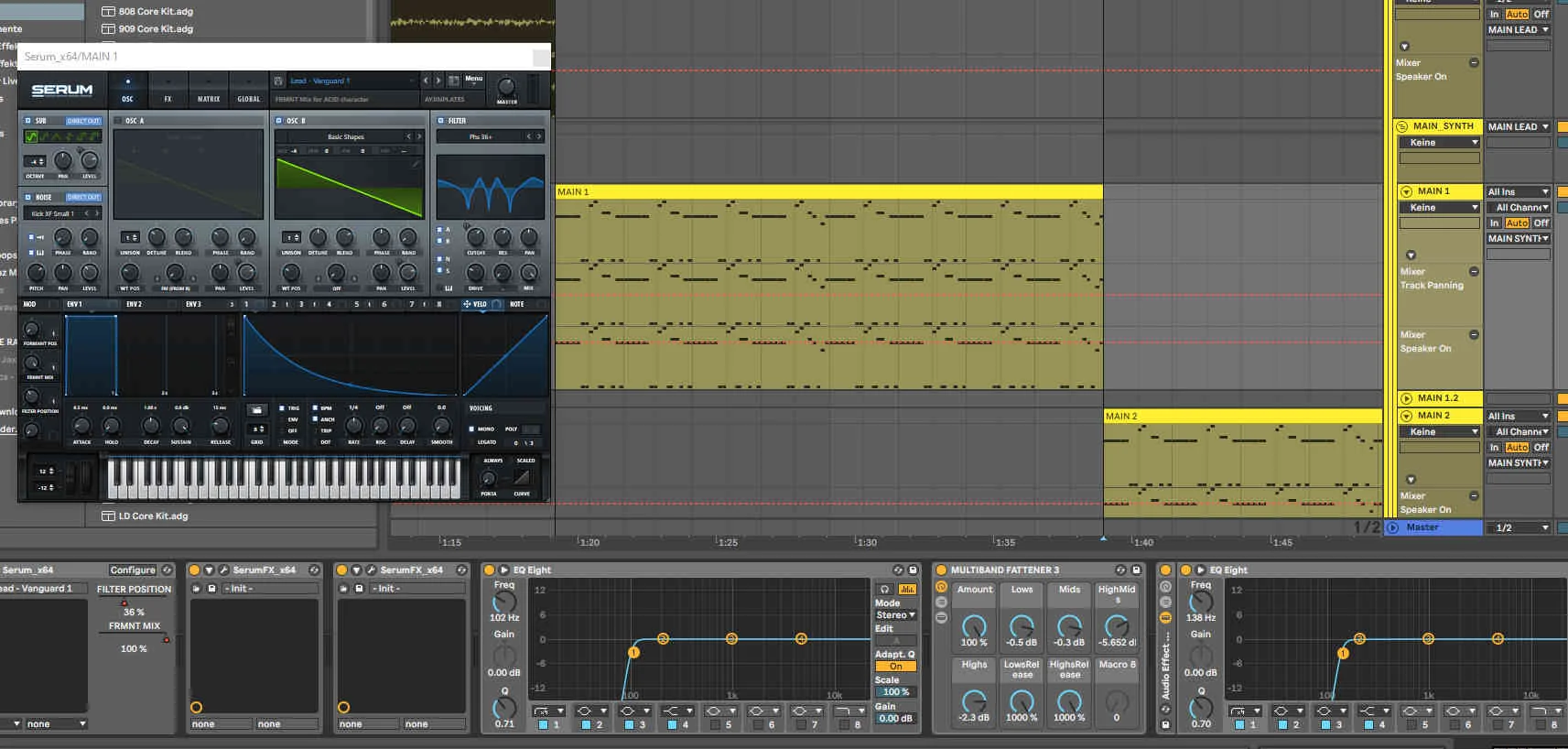
Task: Fold the MAIN 1 track
Action: [1406, 191]
